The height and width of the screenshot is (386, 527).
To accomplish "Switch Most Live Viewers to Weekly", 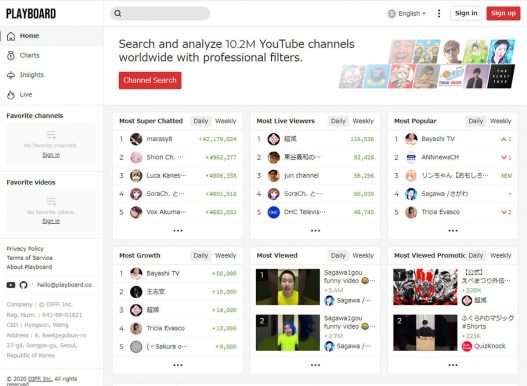I will pyautogui.click(x=363, y=121).
